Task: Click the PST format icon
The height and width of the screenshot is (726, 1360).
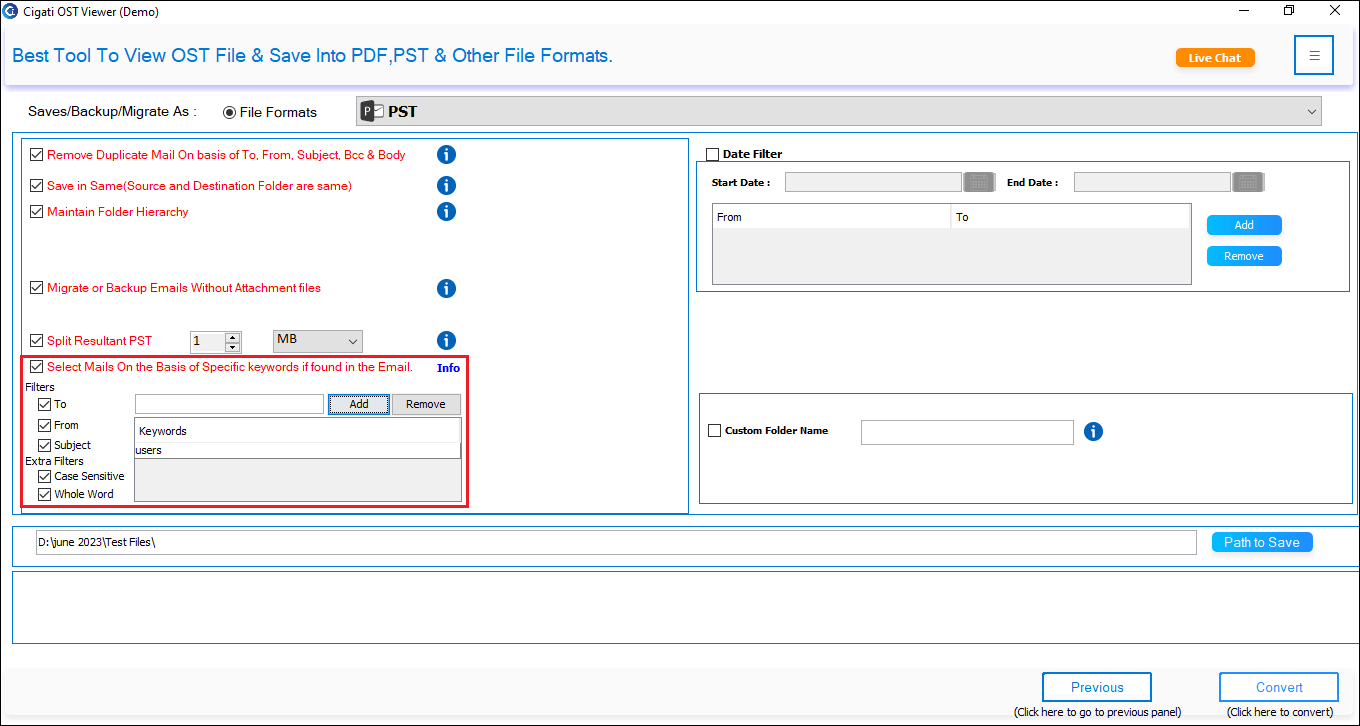Action: pyautogui.click(x=372, y=111)
